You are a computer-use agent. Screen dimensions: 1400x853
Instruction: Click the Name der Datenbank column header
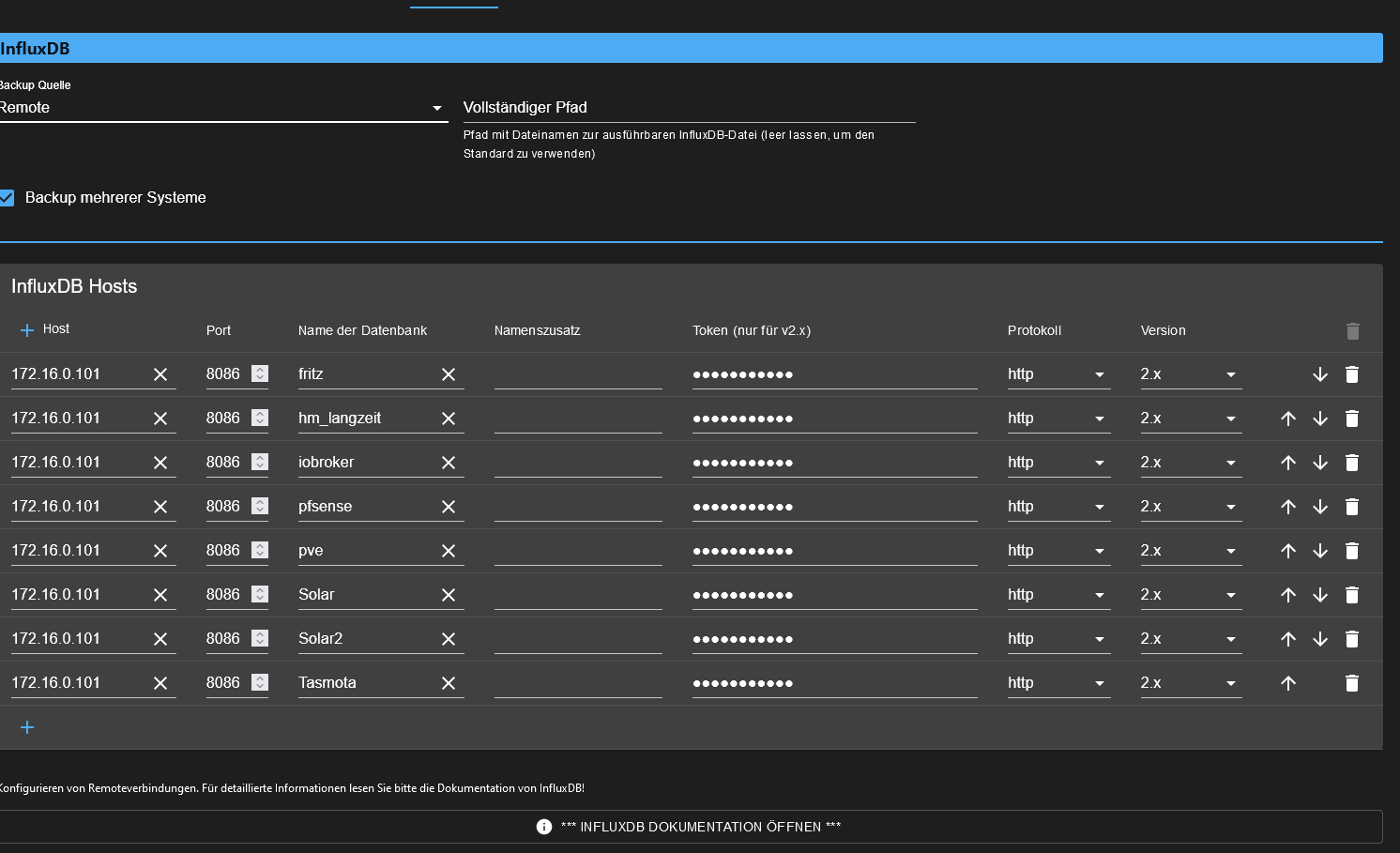tap(362, 330)
